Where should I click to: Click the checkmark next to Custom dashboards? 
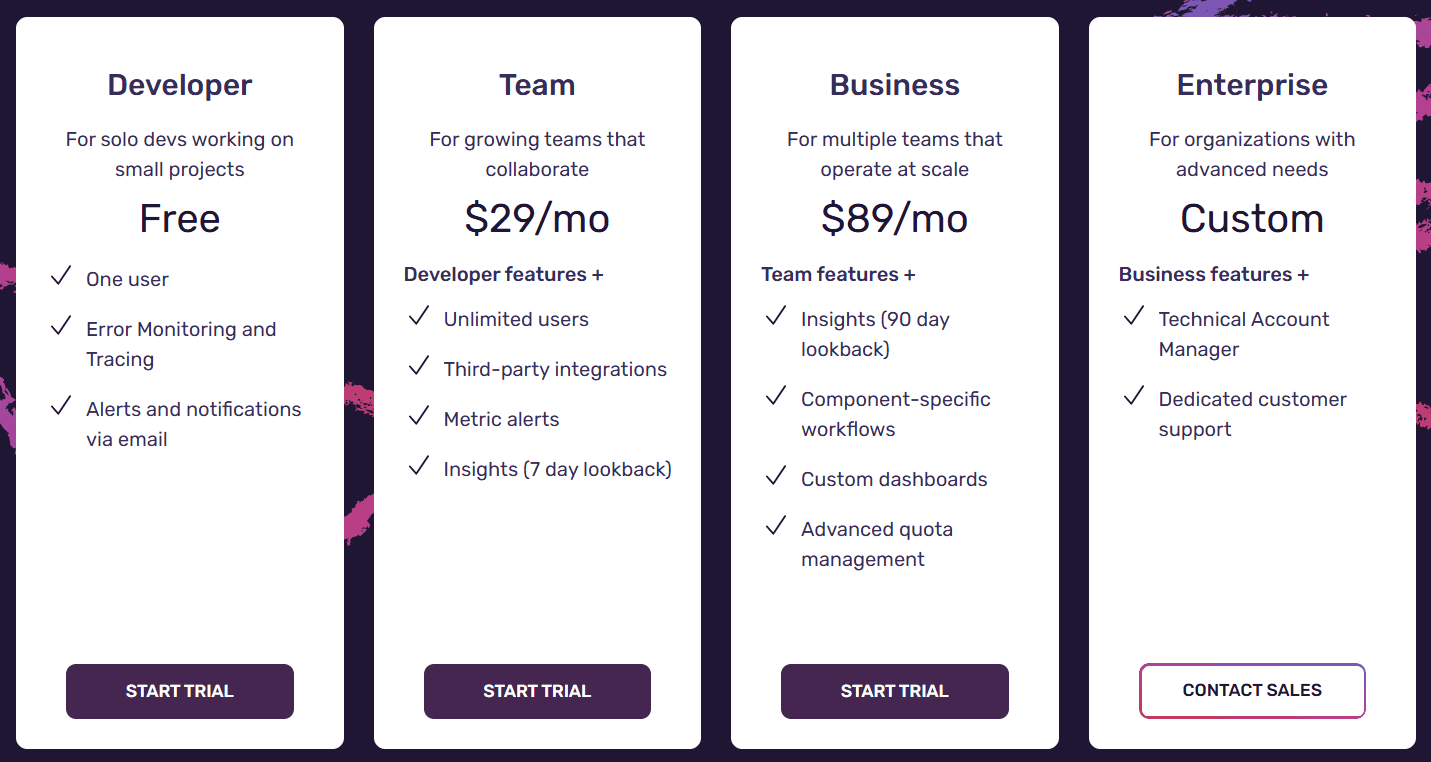[776, 476]
